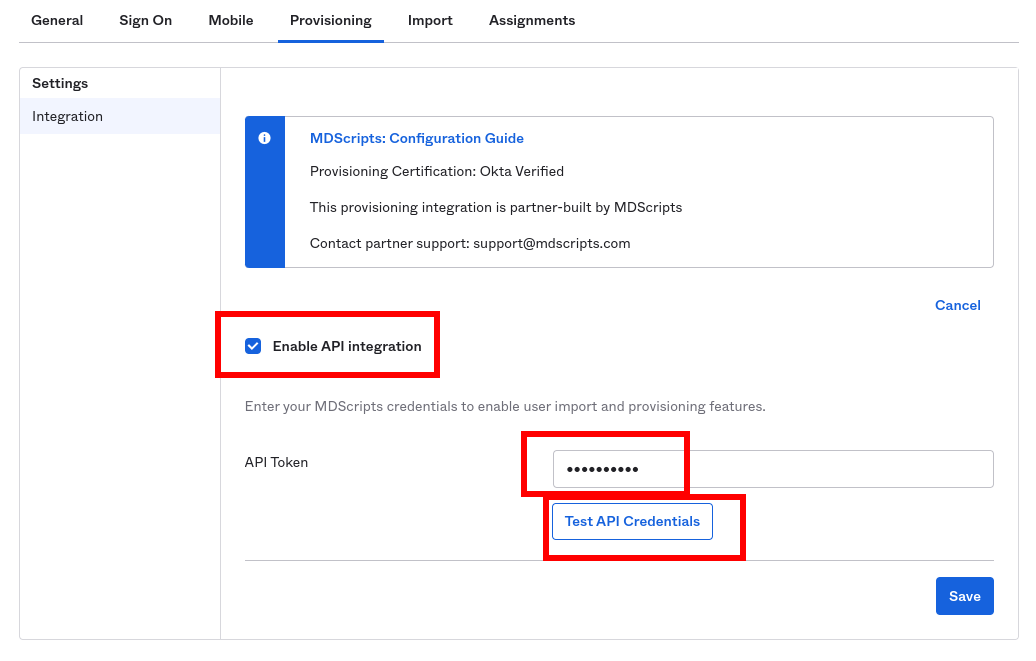1036x661 pixels.
Task: Click the Settings sidebar heading
Action: (x=60, y=83)
